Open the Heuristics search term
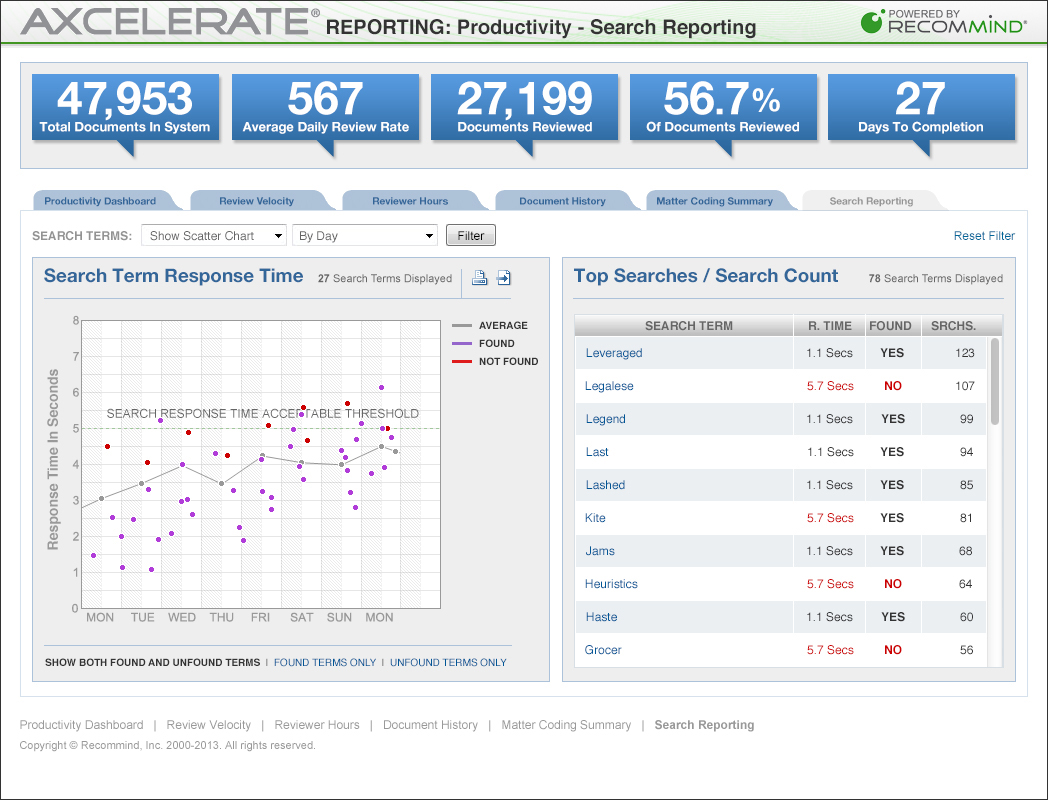Image resolution: width=1048 pixels, height=800 pixels. pos(611,583)
